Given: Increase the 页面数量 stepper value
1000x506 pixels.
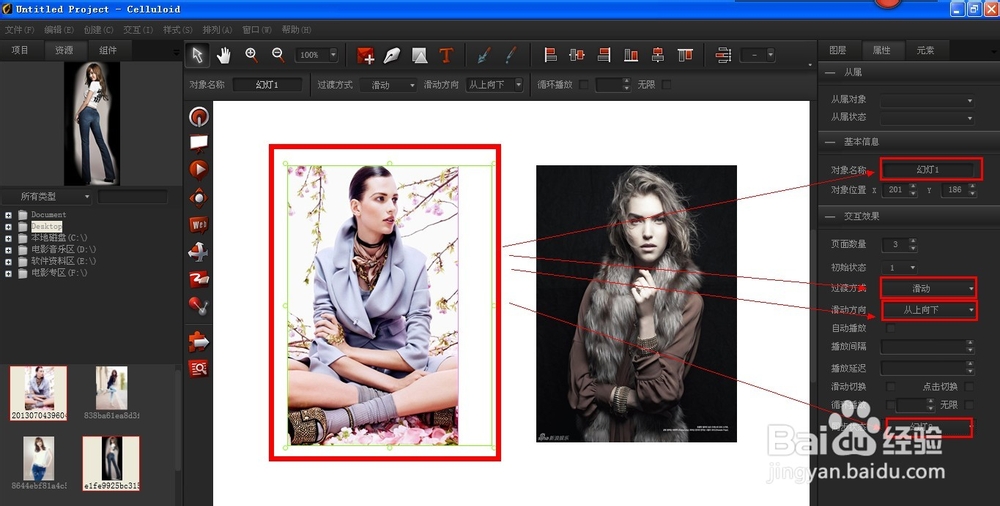Looking at the screenshot, I should coord(913,241).
